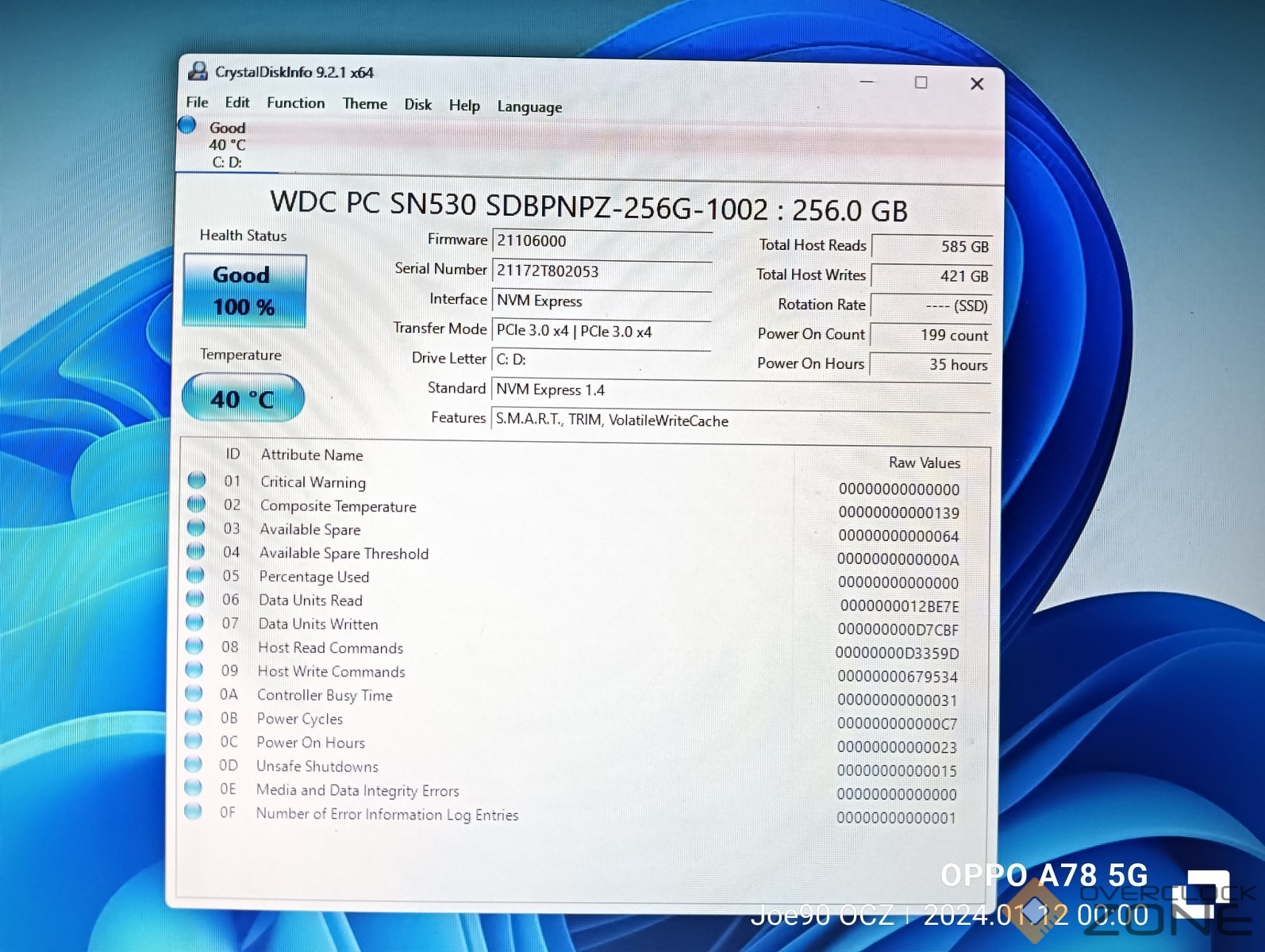Click status orb for Data Units Written row

194,622
